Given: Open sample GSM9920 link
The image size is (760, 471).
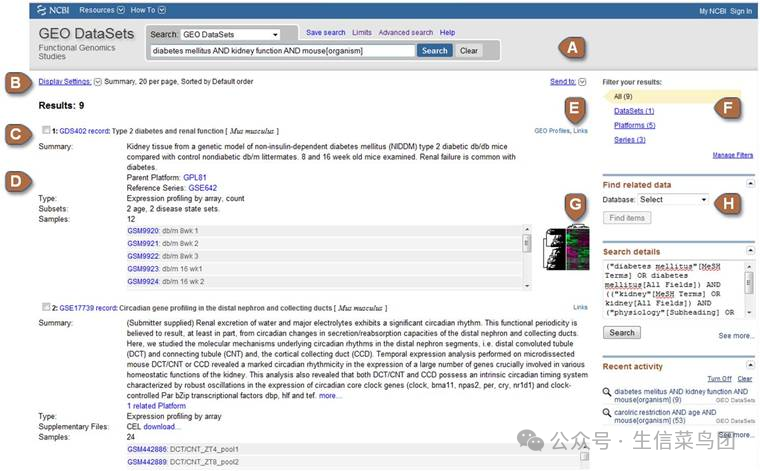Looking at the screenshot, I should coord(143,231).
